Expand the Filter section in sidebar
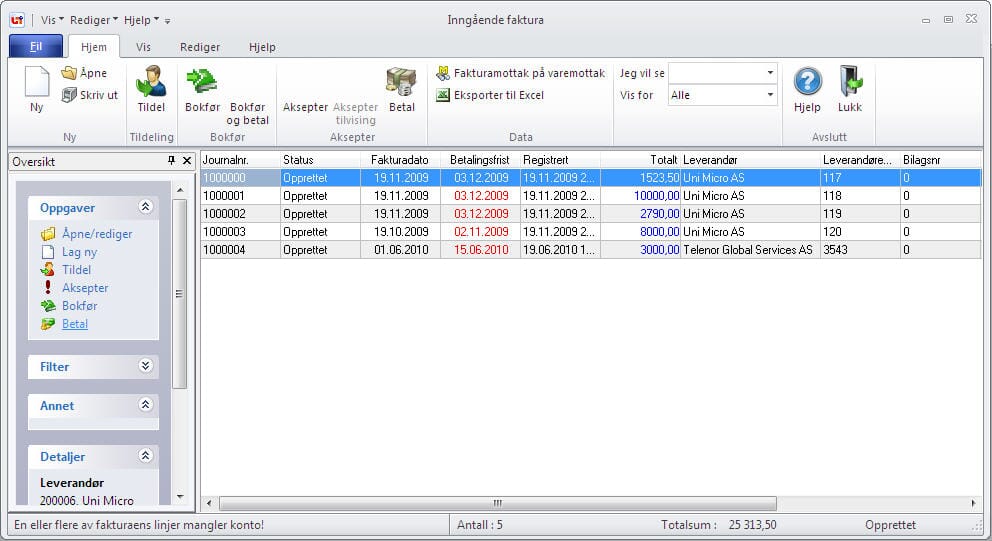992x541 pixels. 146,366
